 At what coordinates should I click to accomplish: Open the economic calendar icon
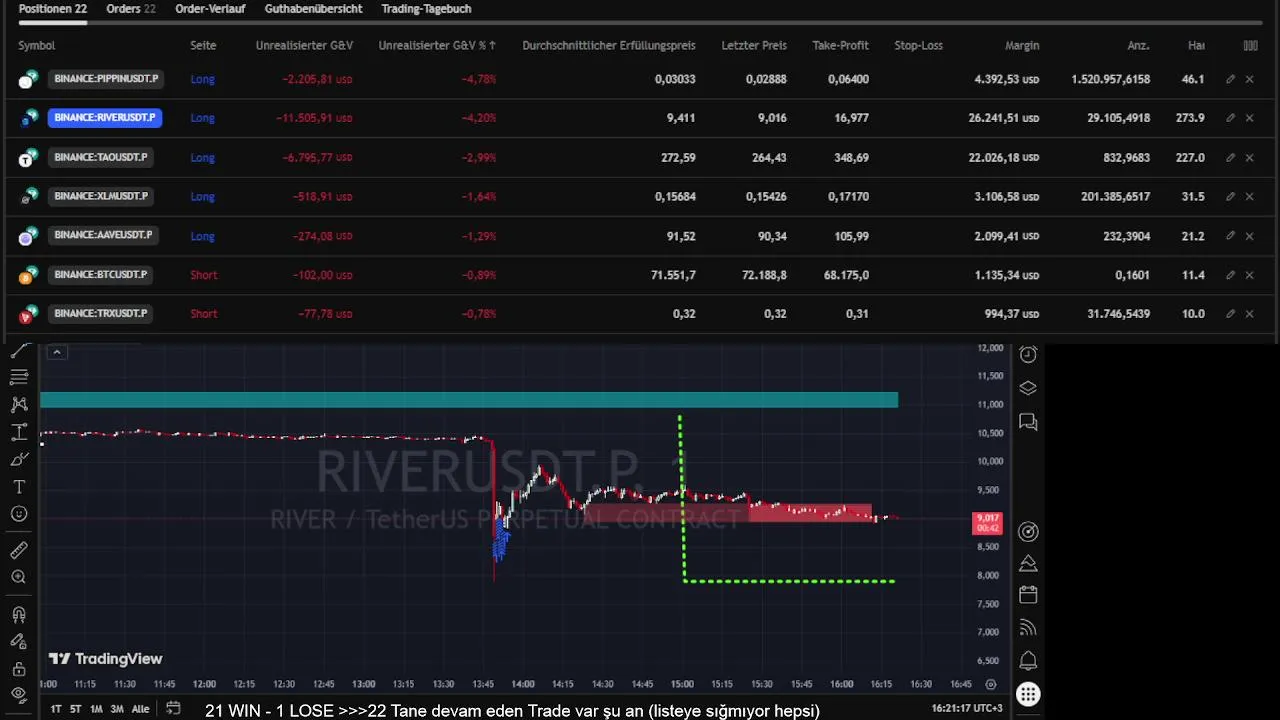1028,595
